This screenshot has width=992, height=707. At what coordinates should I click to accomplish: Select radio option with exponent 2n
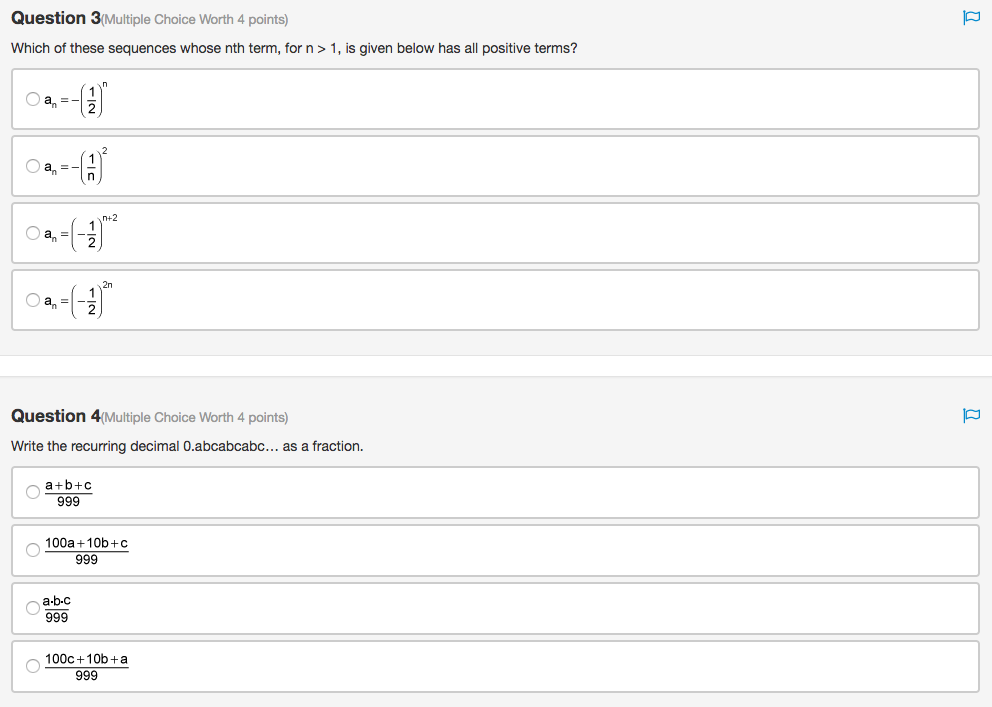pyautogui.click(x=33, y=300)
